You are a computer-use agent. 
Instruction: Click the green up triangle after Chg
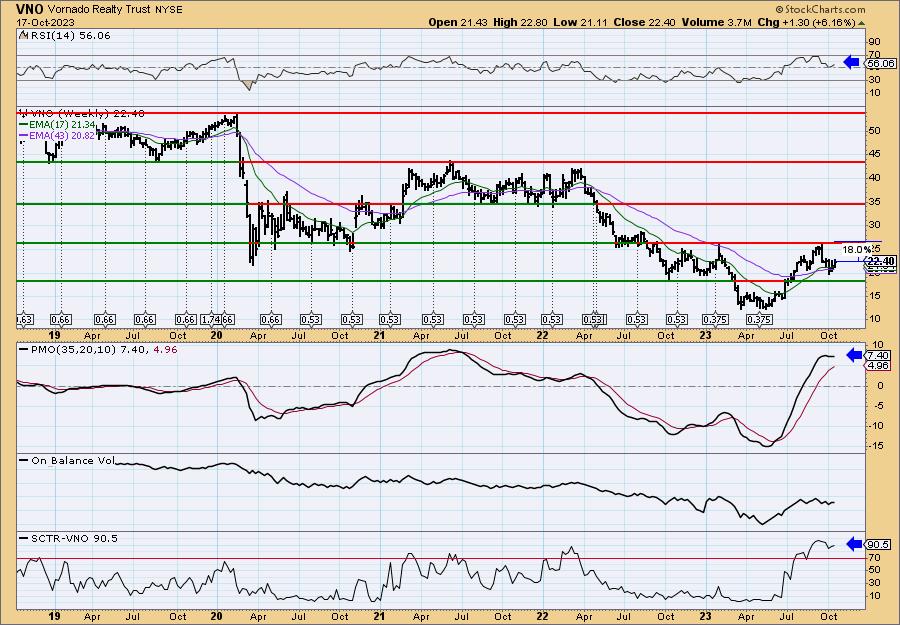pyautogui.click(x=860, y=23)
